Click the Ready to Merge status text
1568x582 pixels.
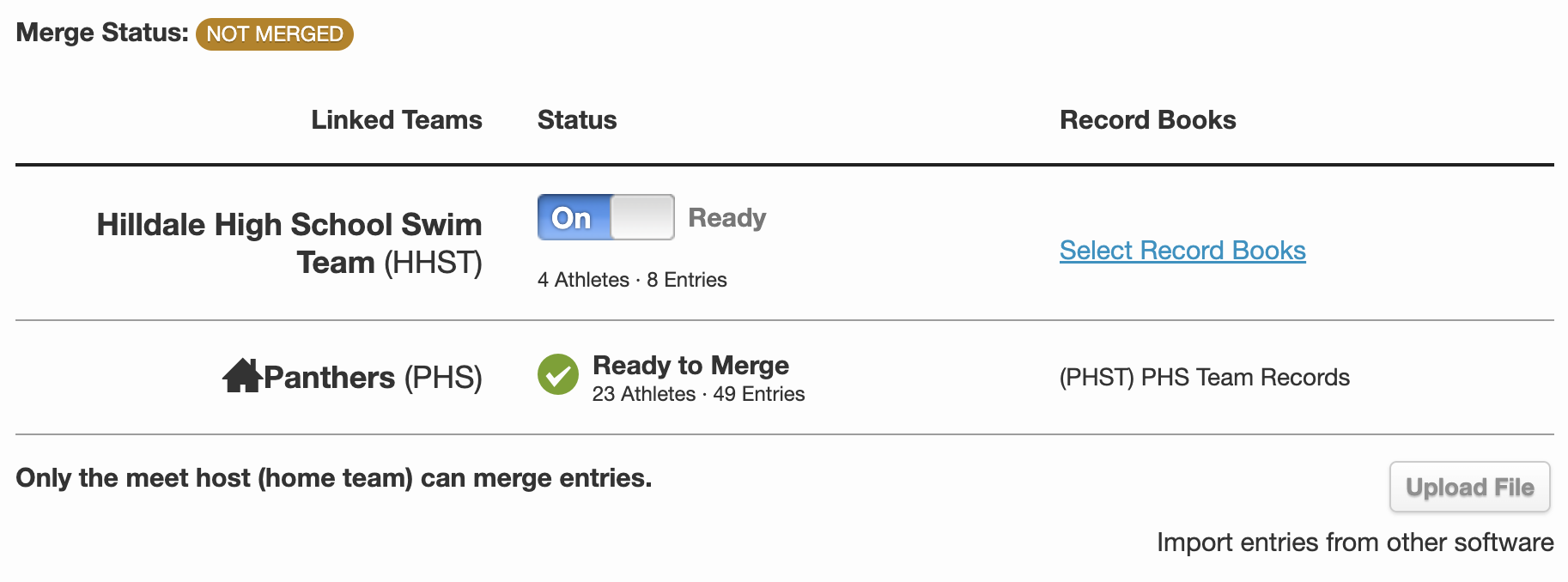click(x=690, y=365)
